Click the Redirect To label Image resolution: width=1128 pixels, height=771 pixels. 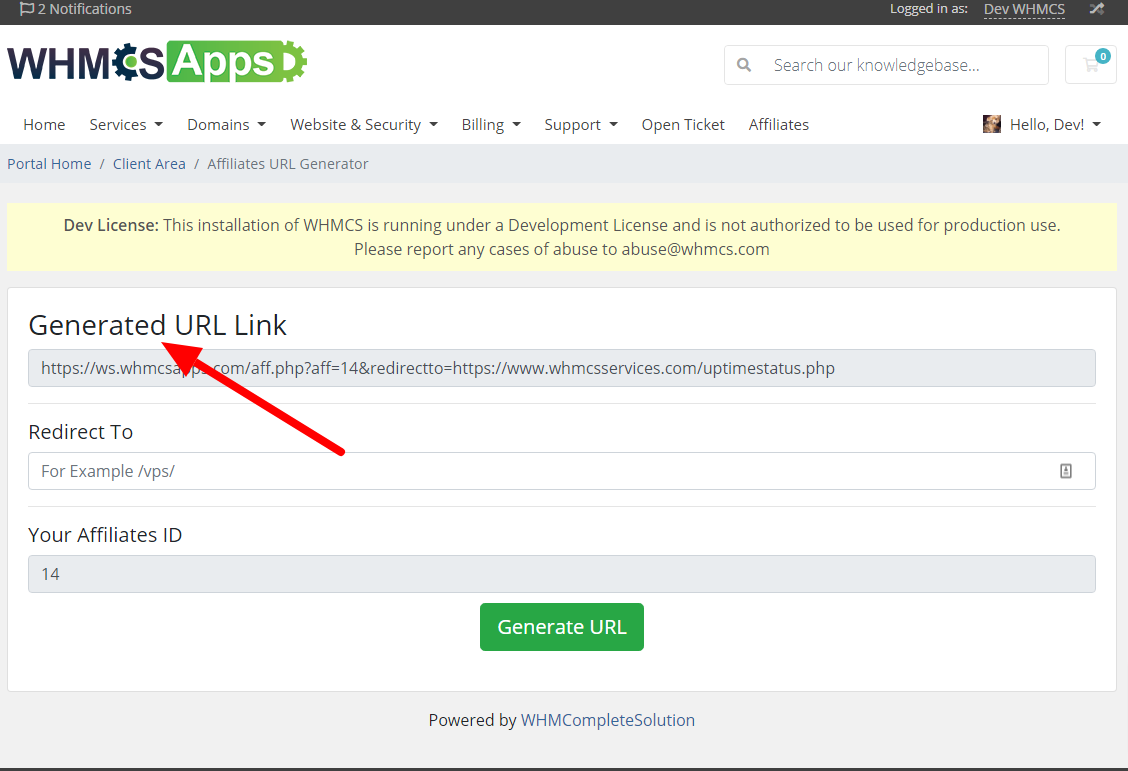coord(81,432)
